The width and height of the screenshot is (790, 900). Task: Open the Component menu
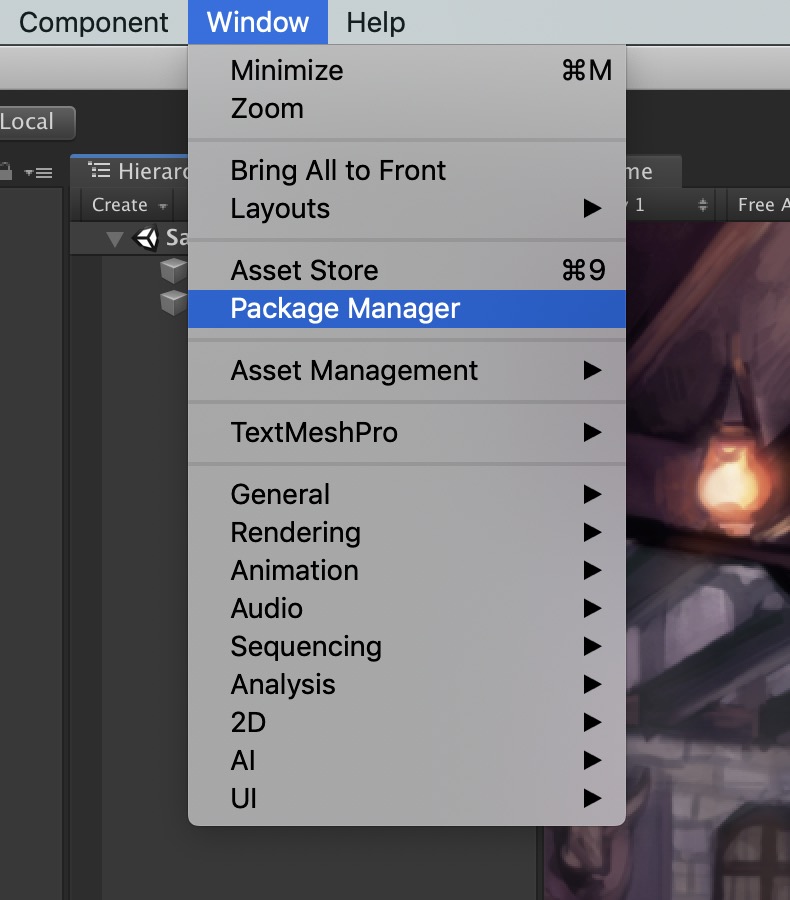pyautogui.click(x=94, y=22)
